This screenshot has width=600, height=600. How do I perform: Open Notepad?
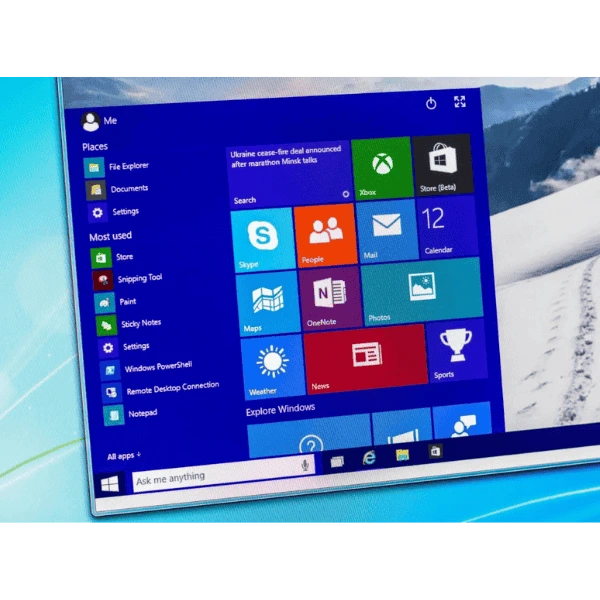130,415
